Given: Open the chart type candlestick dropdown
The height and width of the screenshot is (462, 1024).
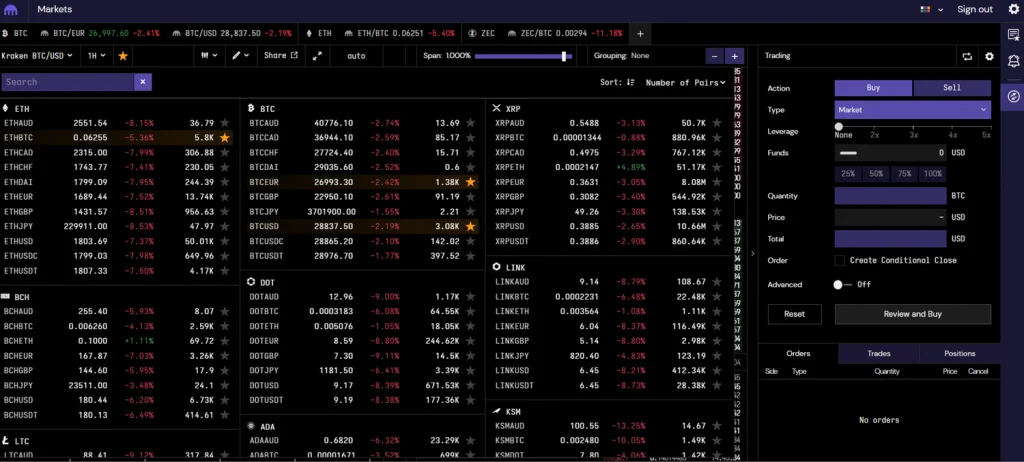Looking at the screenshot, I should (210, 56).
